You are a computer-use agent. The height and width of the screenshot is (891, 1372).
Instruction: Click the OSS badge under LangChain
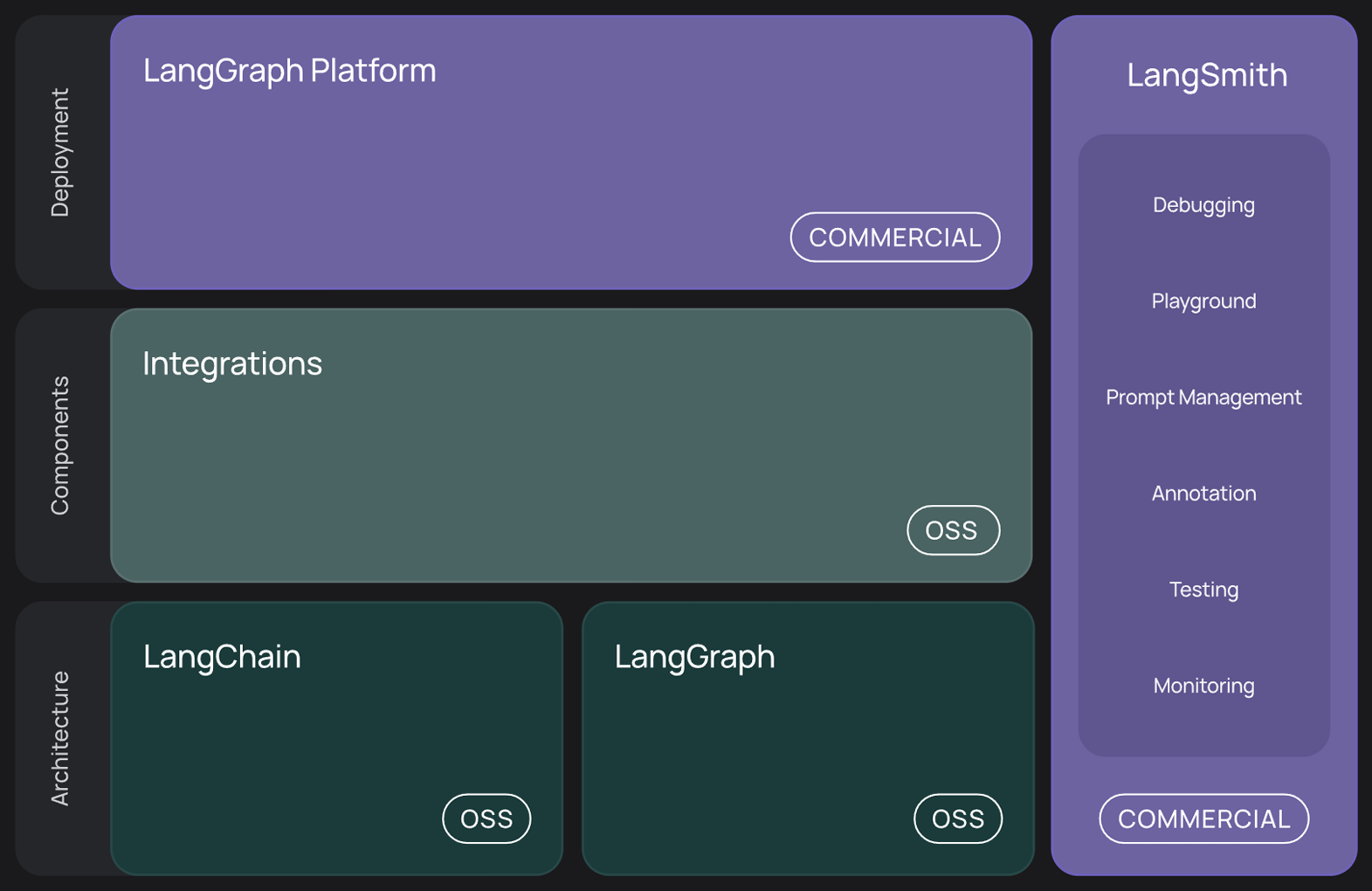pyautogui.click(x=486, y=818)
